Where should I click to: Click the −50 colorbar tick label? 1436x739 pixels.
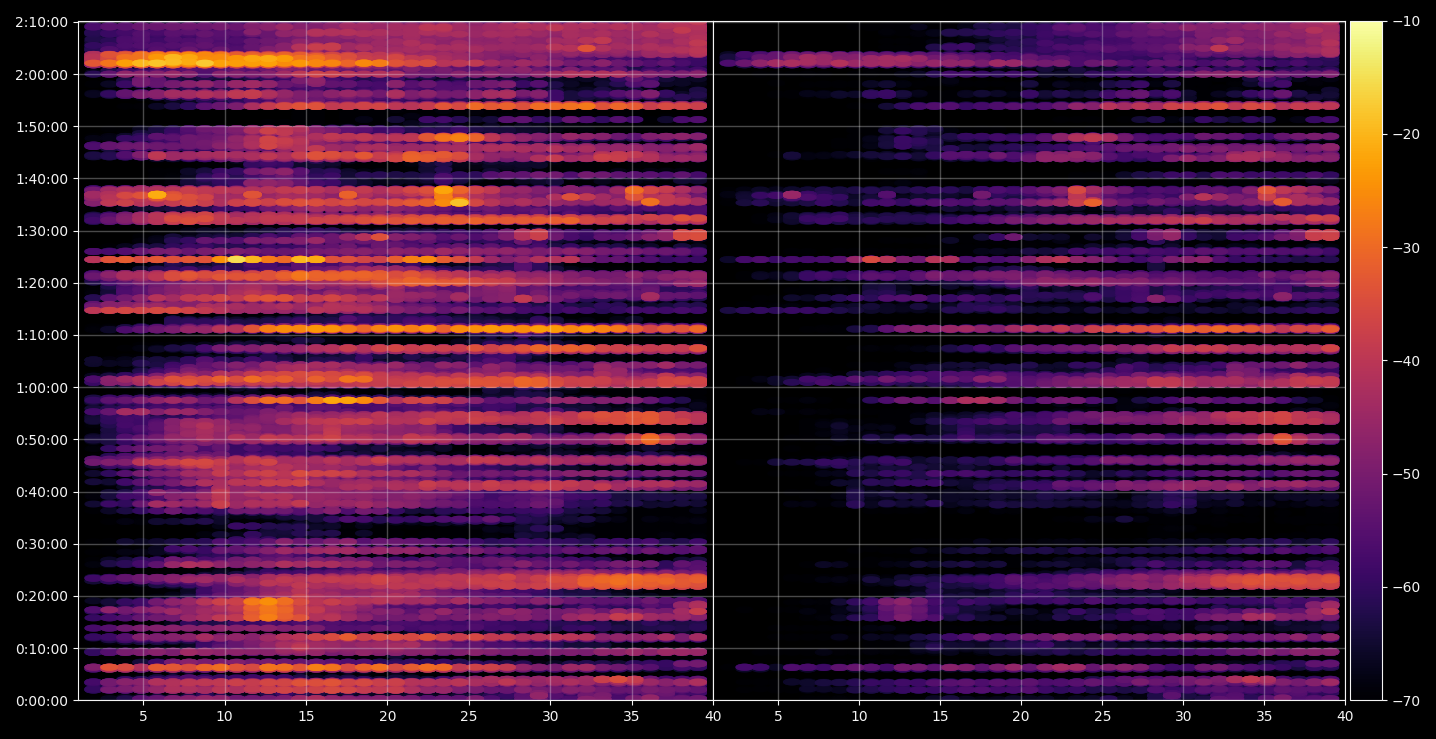(1407, 474)
